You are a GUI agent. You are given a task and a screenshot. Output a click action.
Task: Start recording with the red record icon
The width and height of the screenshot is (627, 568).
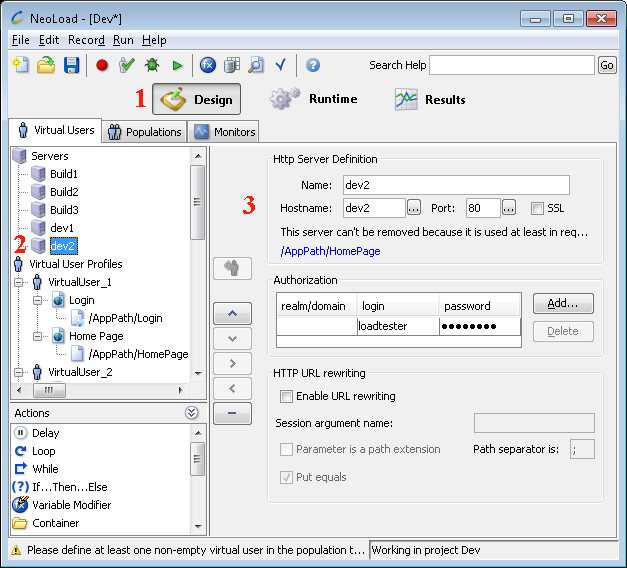pyautogui.click(x=101, y=65)
